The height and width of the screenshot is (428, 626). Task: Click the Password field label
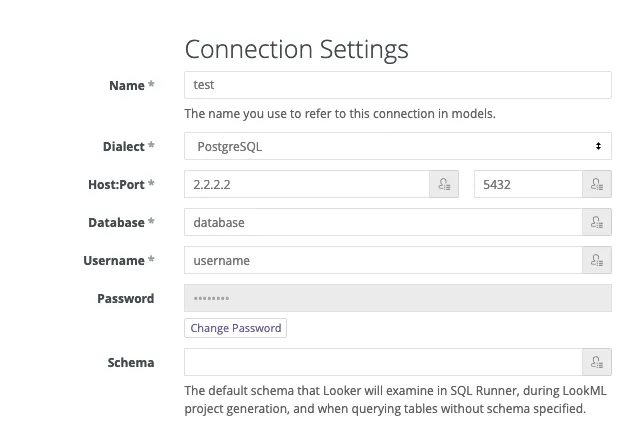(126, 298)
